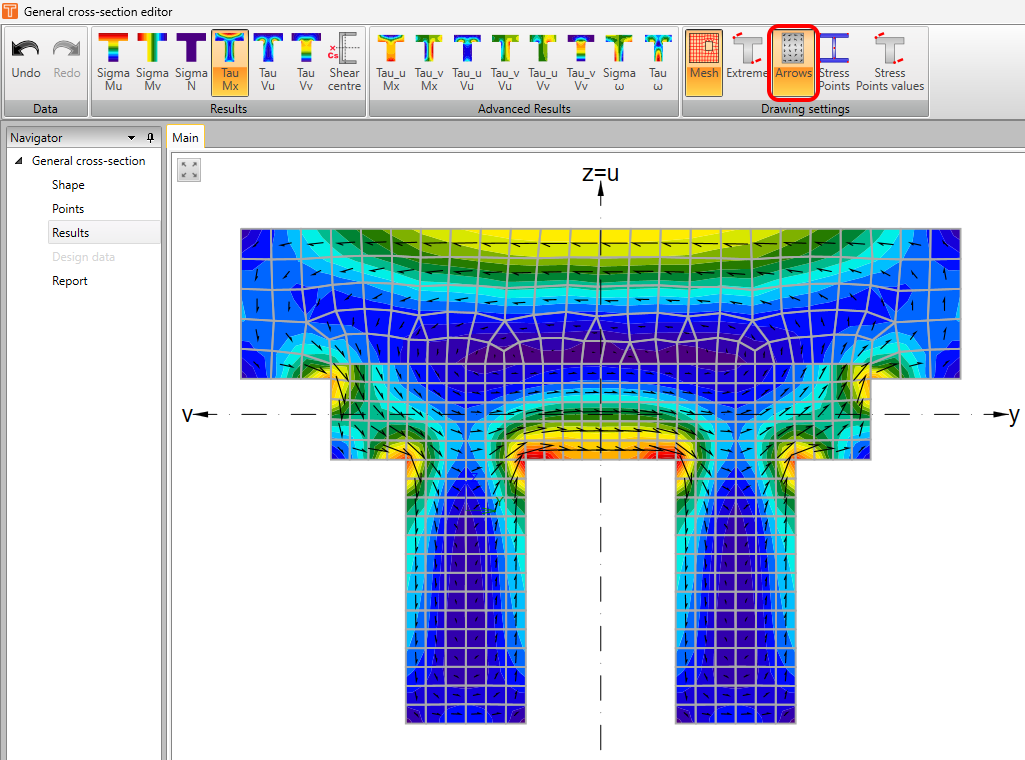Open Tau_u Vv advanced result

tap(543, 61)
